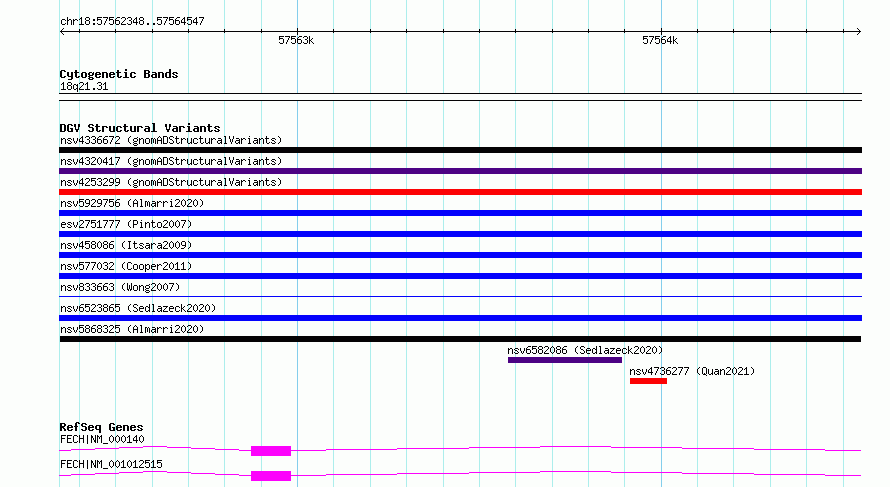Click the blue bar under nsv577032
This screenshot has width=890, height=487.
point(460,276)
